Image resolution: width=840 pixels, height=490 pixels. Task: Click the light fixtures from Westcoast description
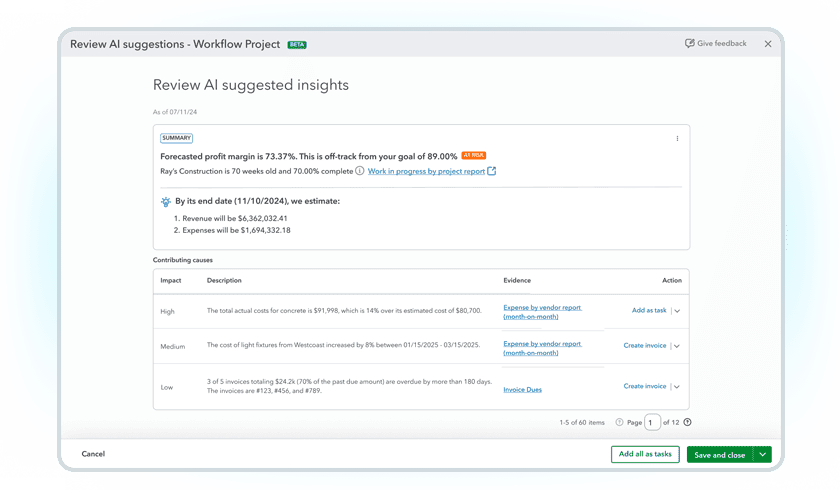(x=343, y=345)
